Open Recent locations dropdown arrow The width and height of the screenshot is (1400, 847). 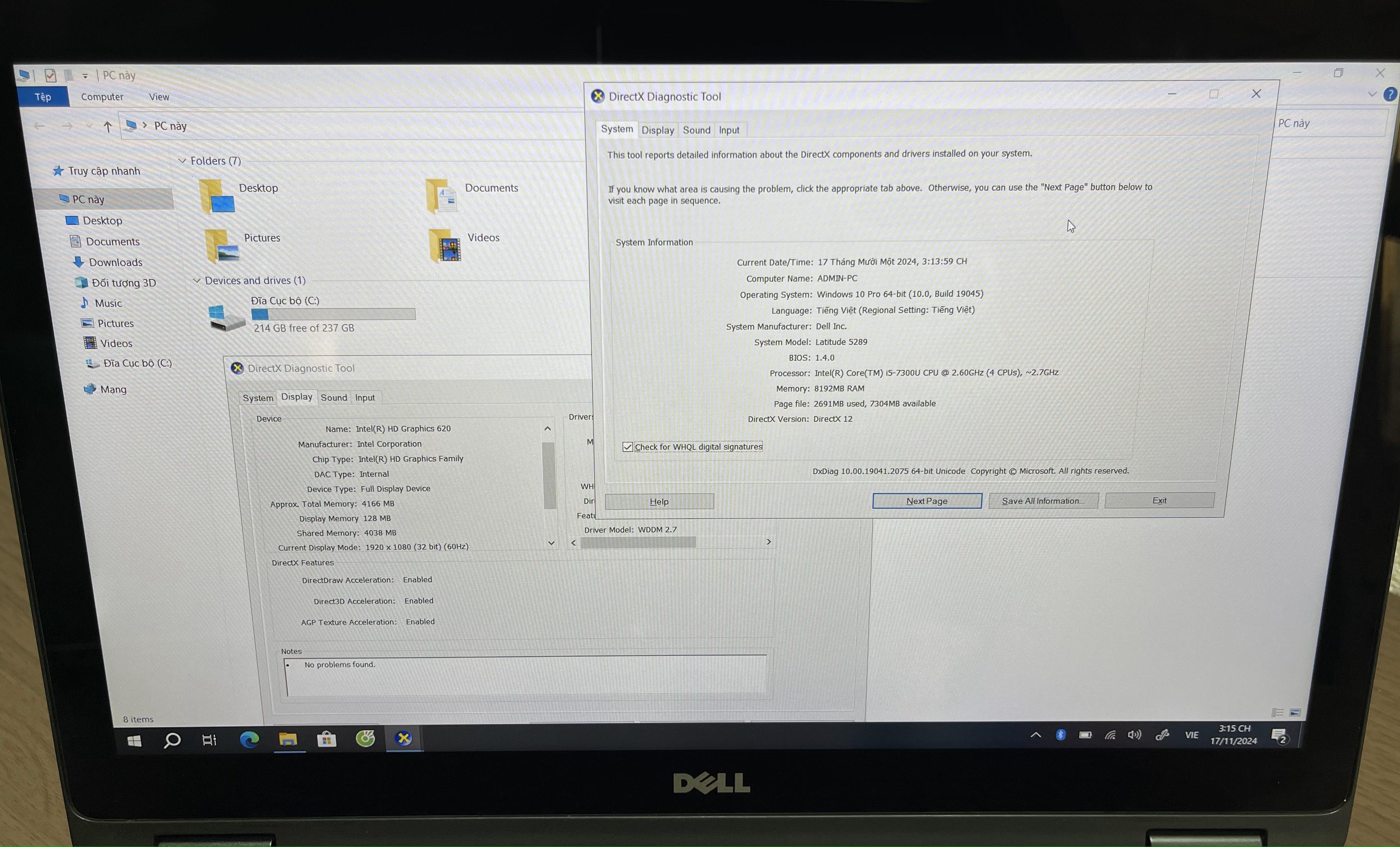pyautogui.click(x=88, y=126)
